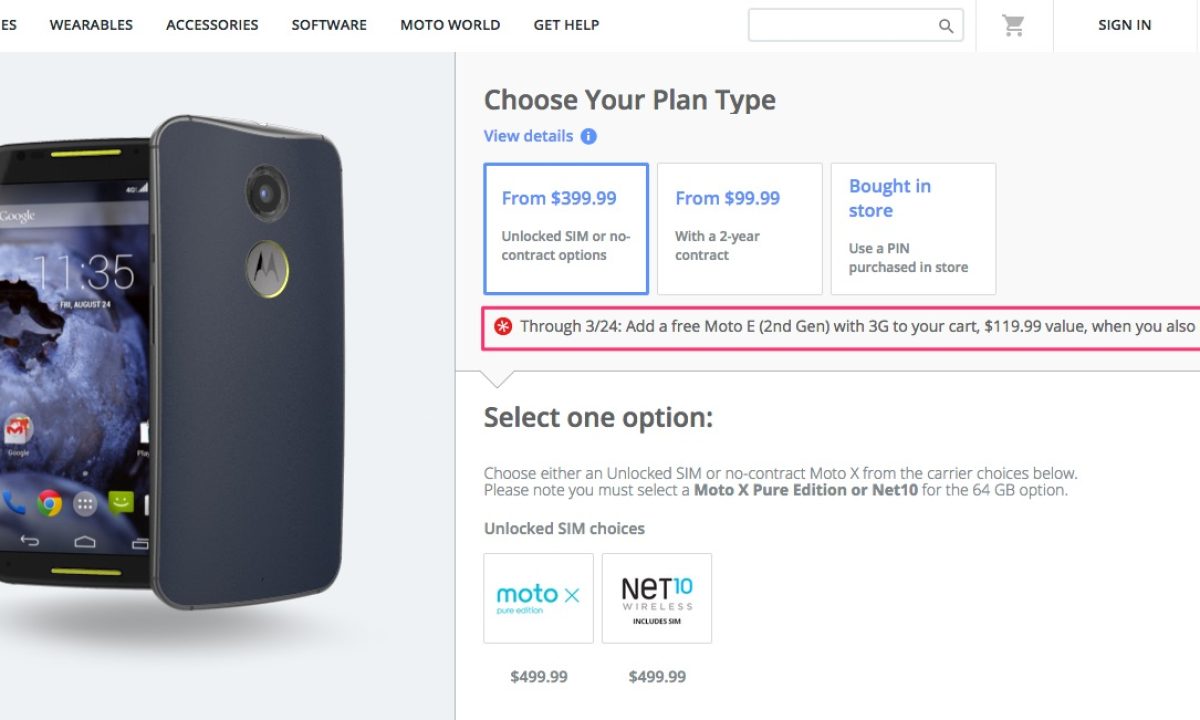Click the red promo asterisk icon
The image size is (1200, 720).
click(503, 327)
